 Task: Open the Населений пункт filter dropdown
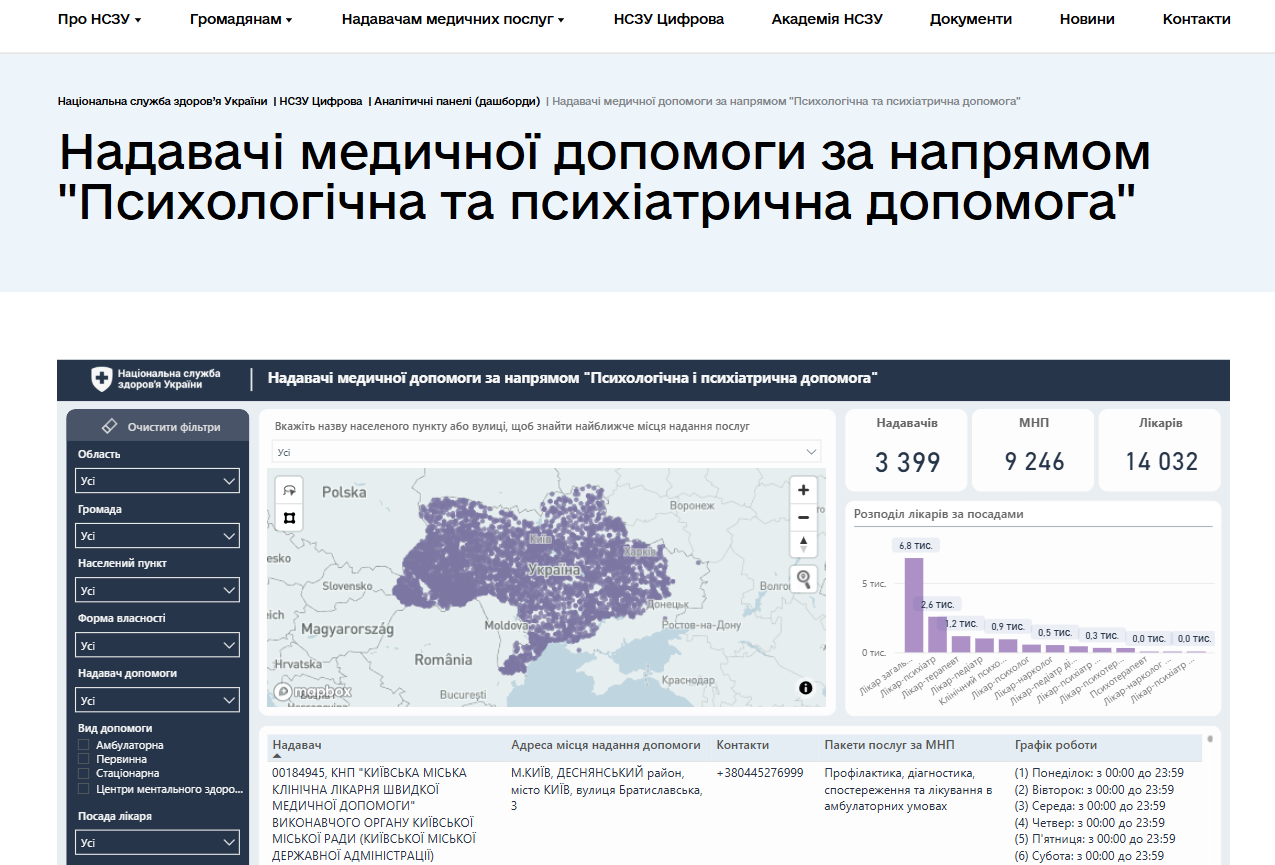[159, 591]
